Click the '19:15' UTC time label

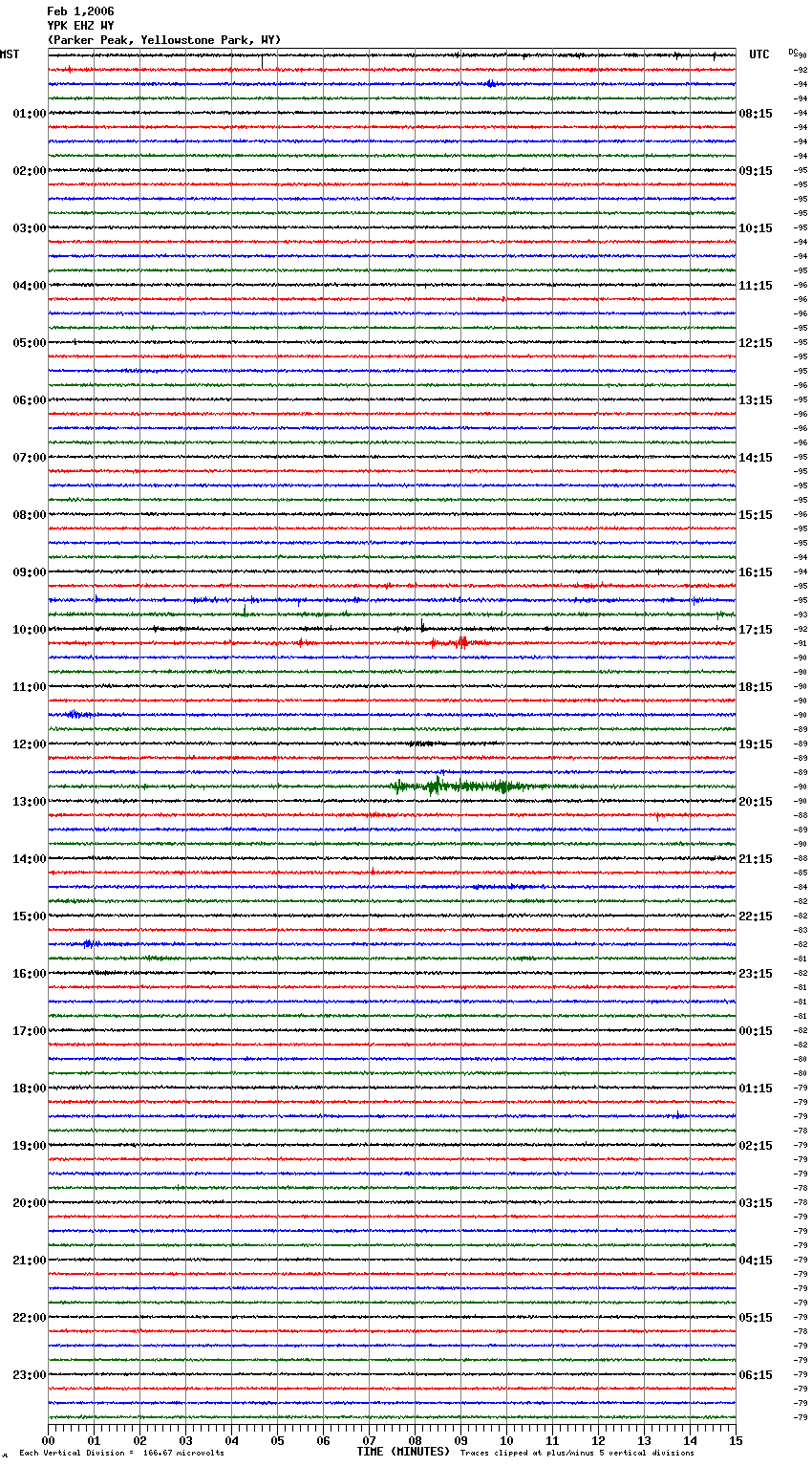pos(756,744)
